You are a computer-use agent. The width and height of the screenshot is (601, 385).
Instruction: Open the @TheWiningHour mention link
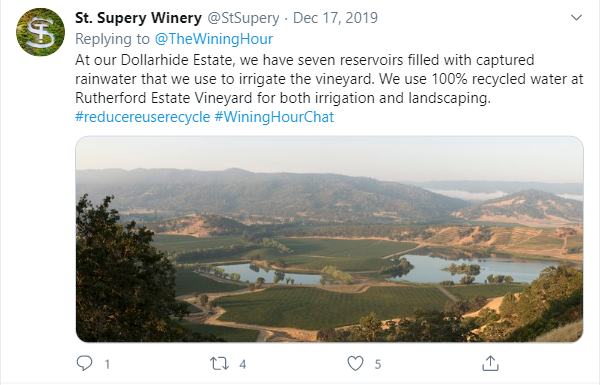tap(214, 39)
